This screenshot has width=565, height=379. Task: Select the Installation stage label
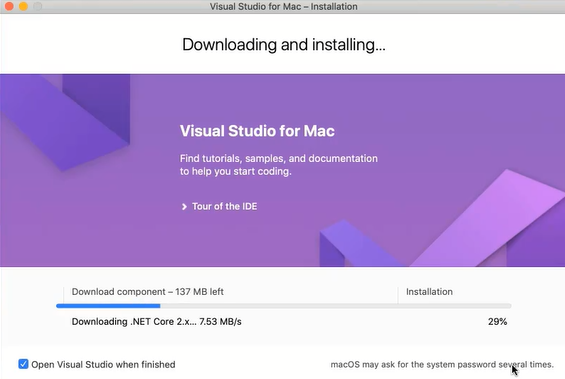[429, 291]
